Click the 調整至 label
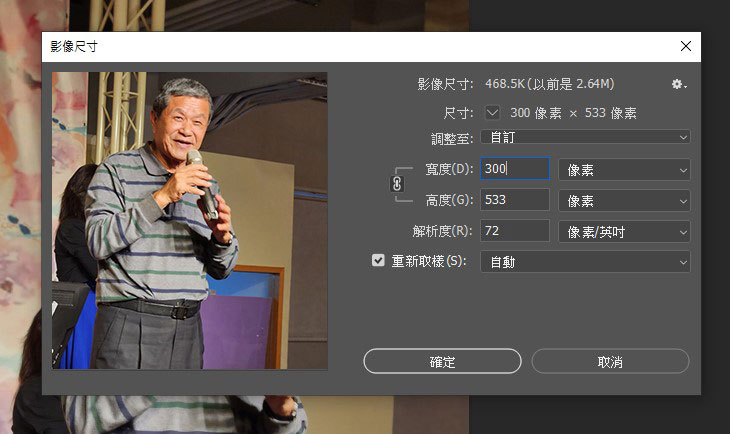 tap(452, 138)
